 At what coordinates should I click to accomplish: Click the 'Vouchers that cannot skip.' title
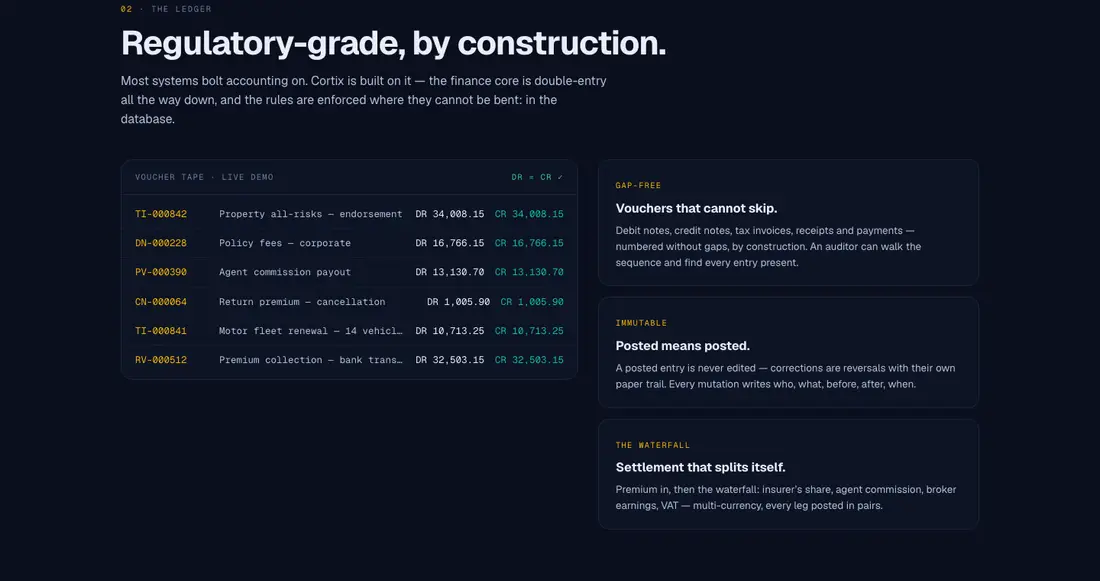696,208
